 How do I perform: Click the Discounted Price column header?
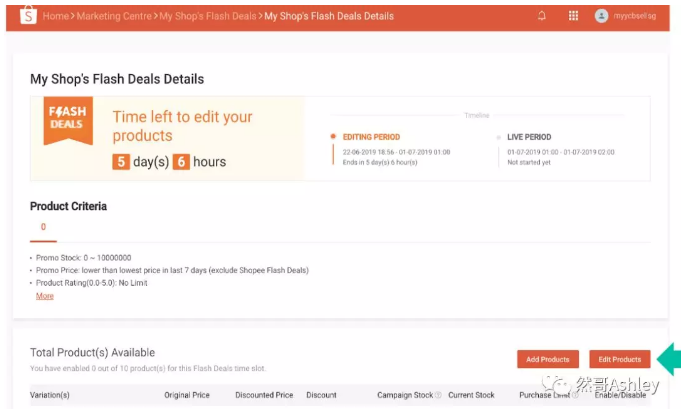[x=264, y=395]
